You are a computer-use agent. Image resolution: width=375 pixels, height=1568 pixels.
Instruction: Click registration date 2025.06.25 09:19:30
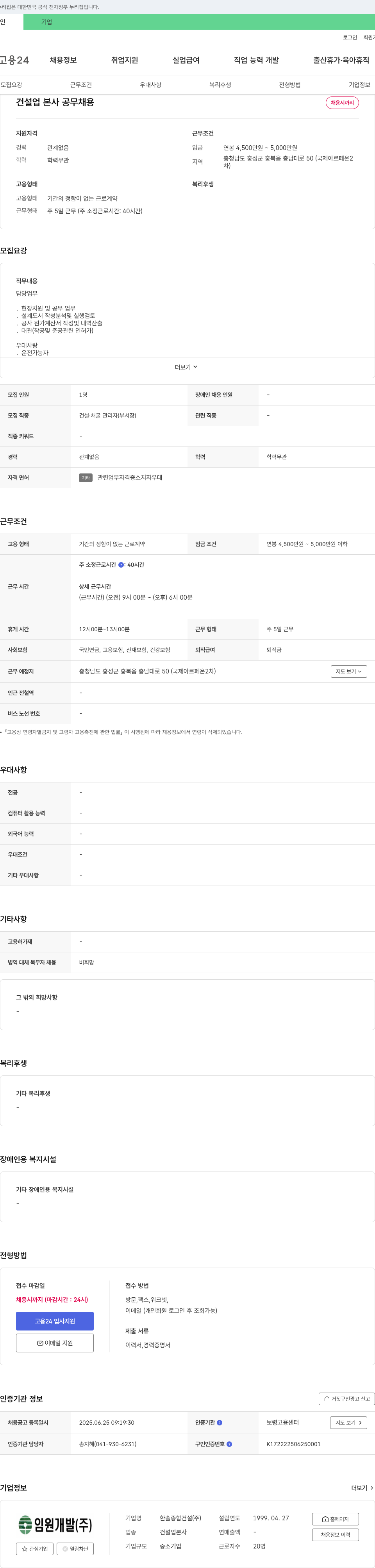click(107, 1423)
